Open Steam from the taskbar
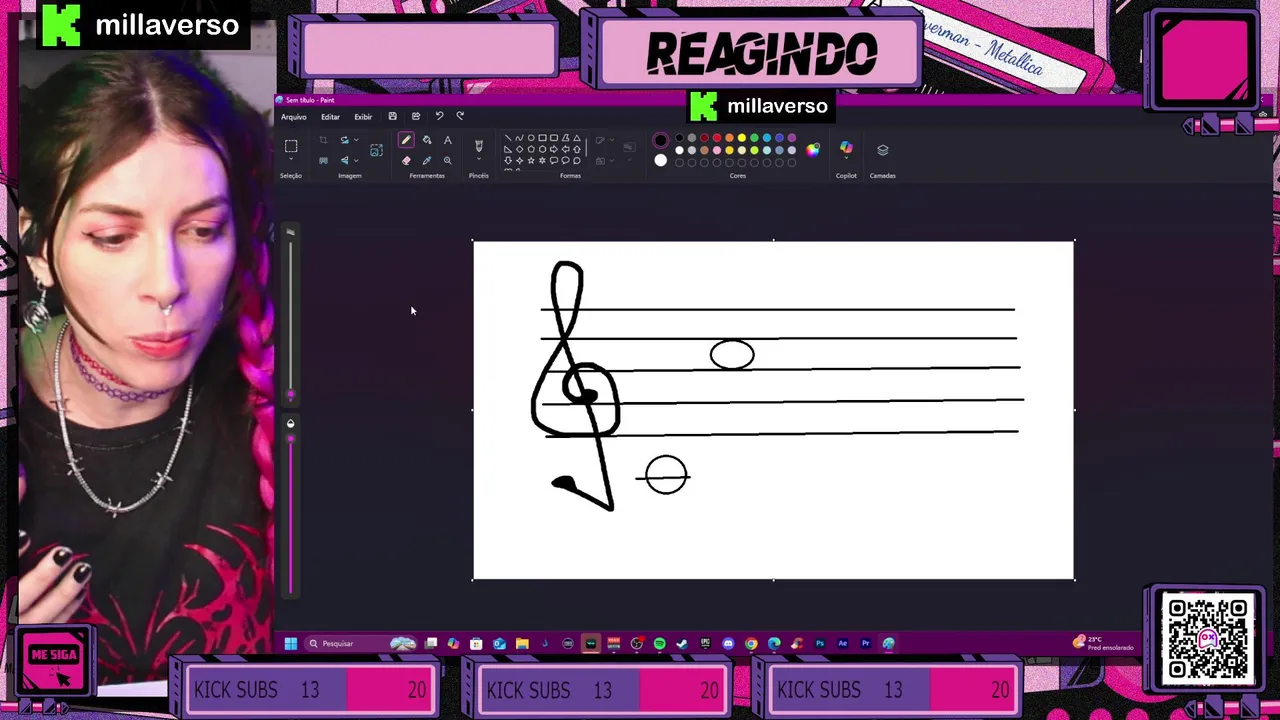 tap(682, 643)
